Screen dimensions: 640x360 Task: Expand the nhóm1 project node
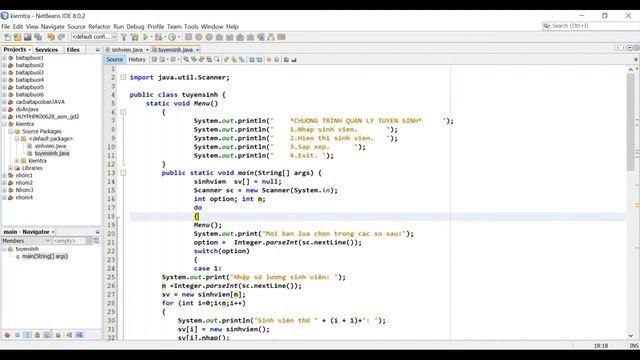pos(4,176)
